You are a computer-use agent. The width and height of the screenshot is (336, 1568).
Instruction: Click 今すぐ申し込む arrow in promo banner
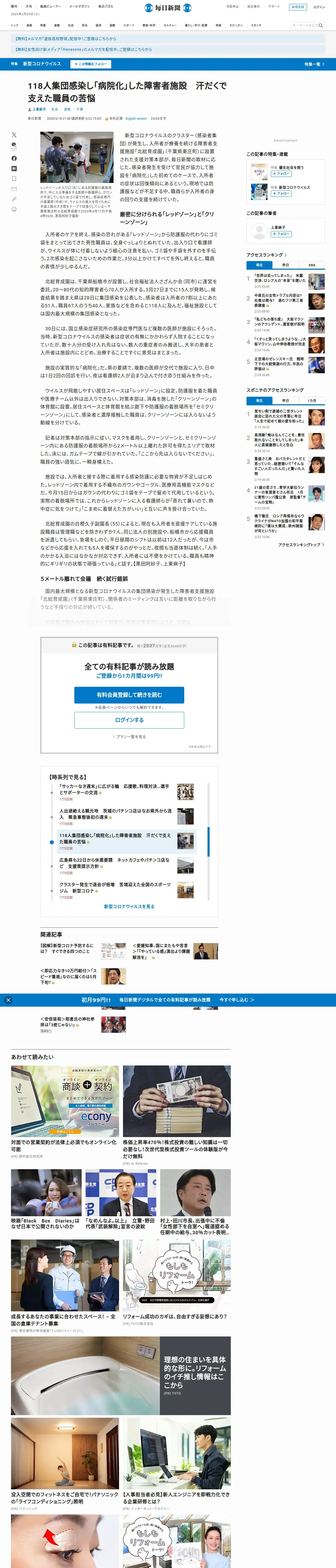(237, 1000)
